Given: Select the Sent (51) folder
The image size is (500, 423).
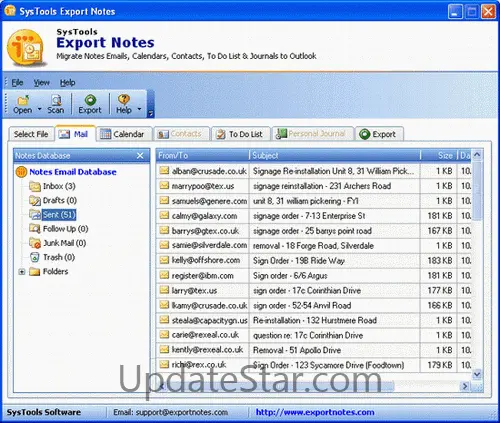Looking at the screenshot, I should coord(59,215).
